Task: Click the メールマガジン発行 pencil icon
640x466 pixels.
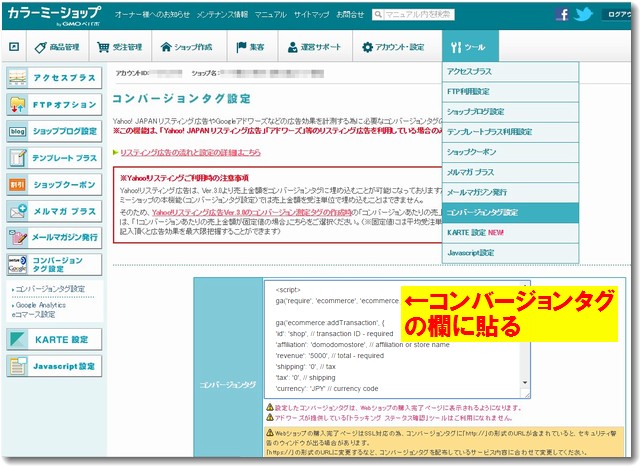Action: click(x=18, y=237)
